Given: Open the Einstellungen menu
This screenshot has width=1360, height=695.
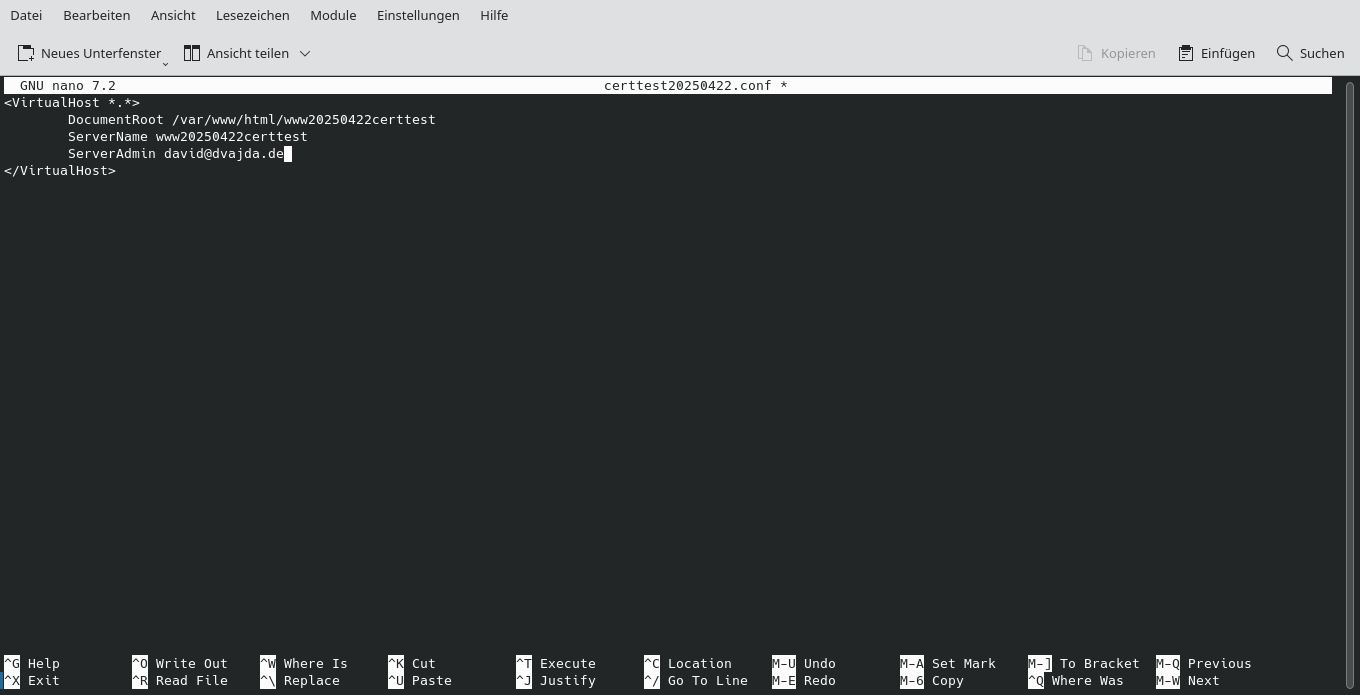Looking at the screenshot, I should 418,15.
